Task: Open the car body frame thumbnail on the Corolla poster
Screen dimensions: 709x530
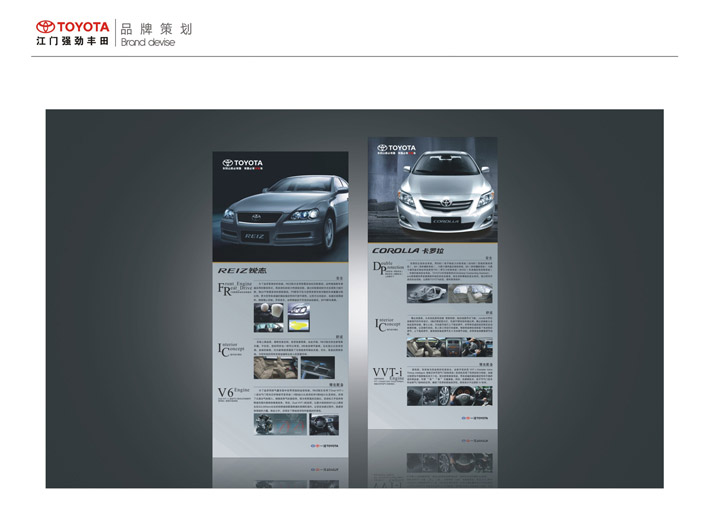Action: click(427, 293)
